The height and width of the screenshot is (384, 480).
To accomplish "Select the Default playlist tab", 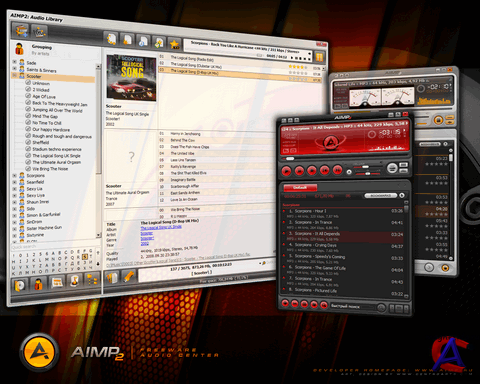I will point(300,188).
